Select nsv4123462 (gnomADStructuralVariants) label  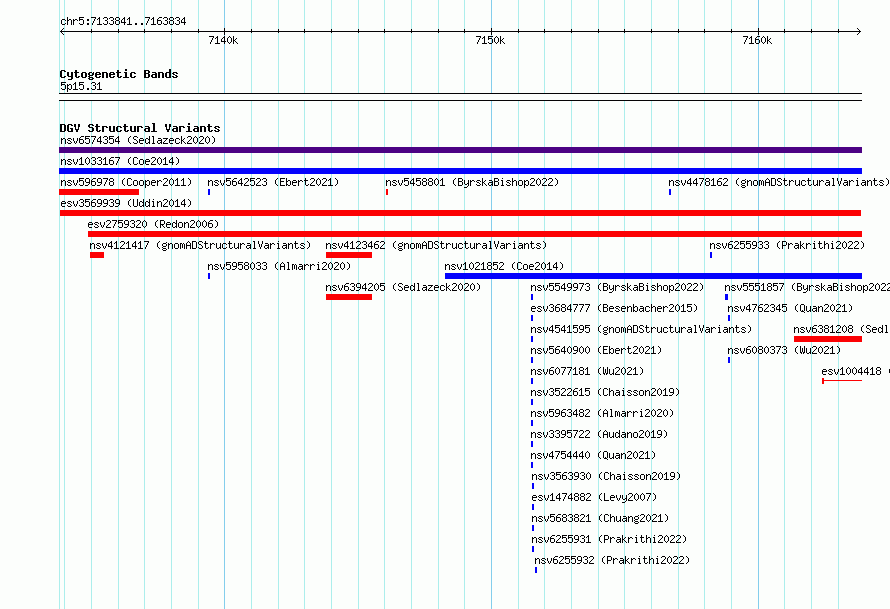[x=436, y=245]
